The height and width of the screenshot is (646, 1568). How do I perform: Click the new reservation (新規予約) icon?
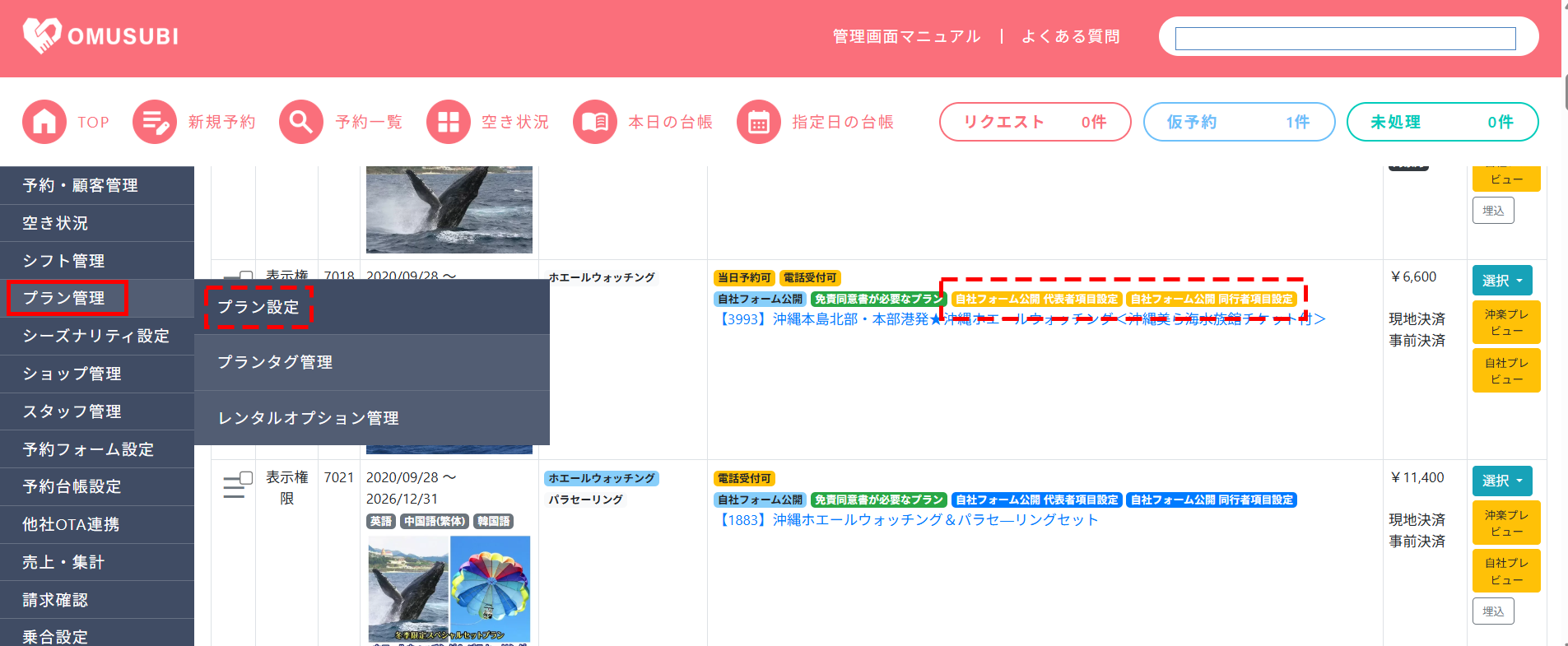point(155,122)
